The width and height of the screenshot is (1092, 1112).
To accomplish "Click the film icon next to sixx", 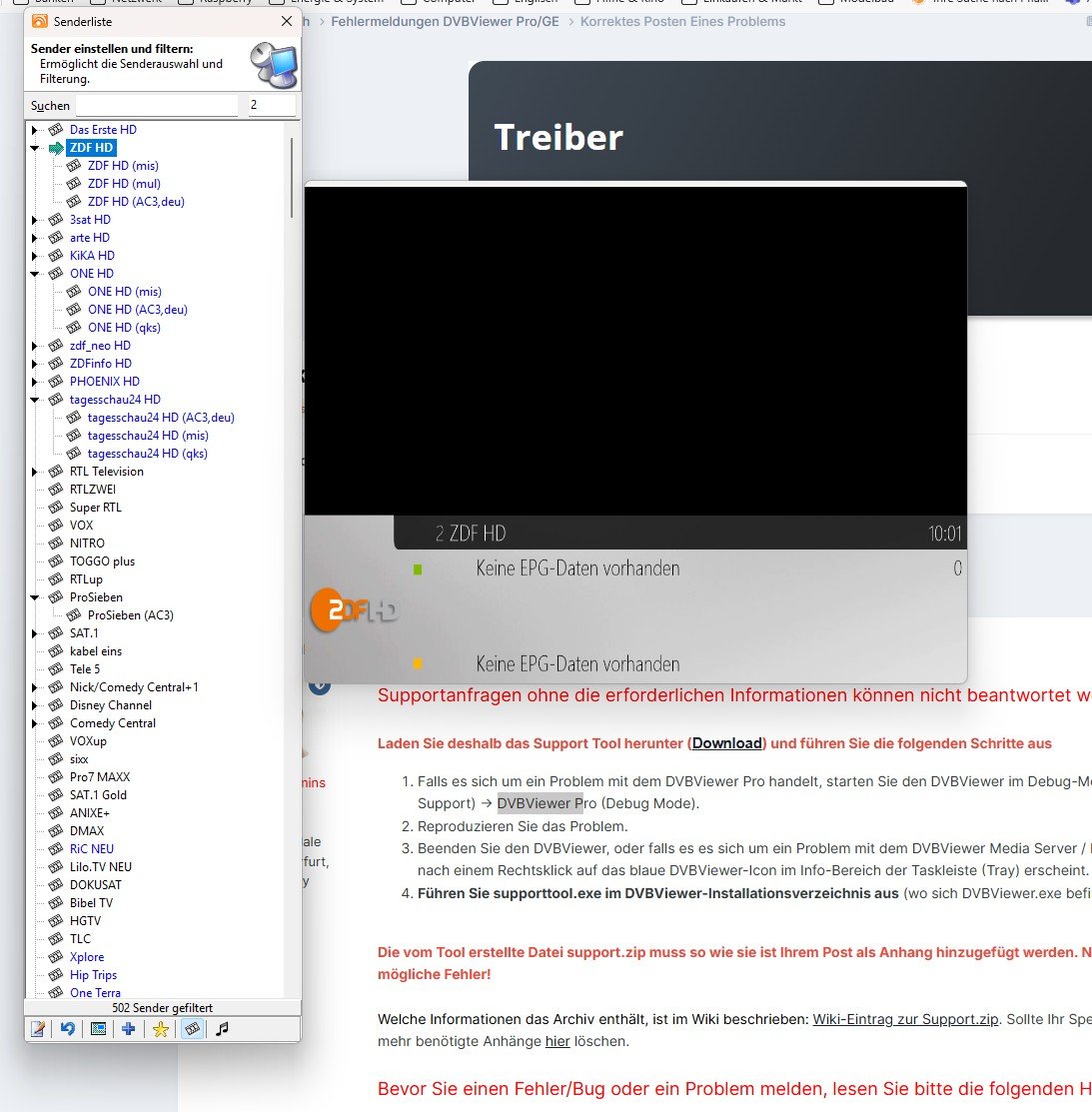I will (x=56, y=759).
